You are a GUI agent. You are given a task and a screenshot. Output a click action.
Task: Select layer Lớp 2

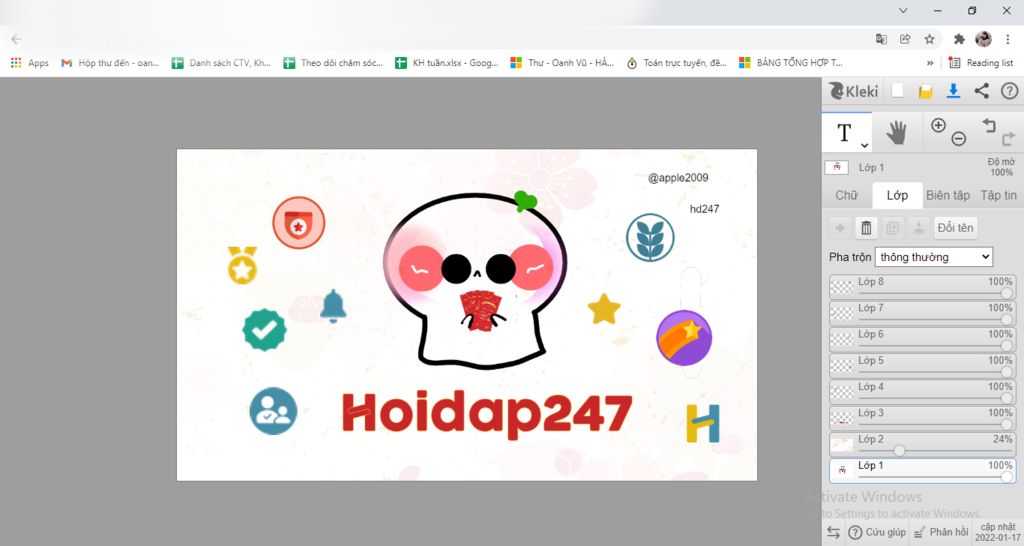(923, 444)
